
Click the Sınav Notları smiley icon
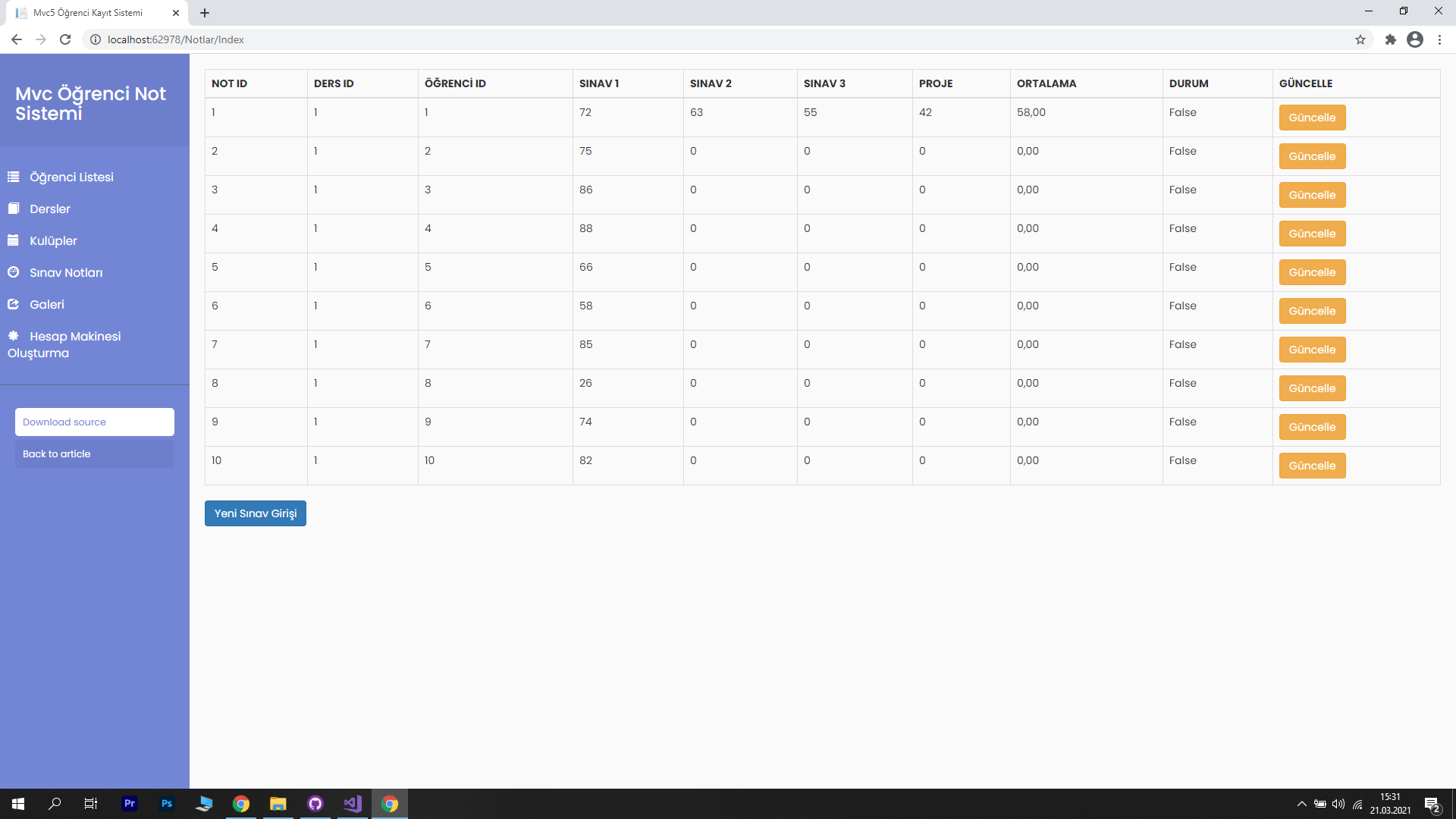(14, 272)
